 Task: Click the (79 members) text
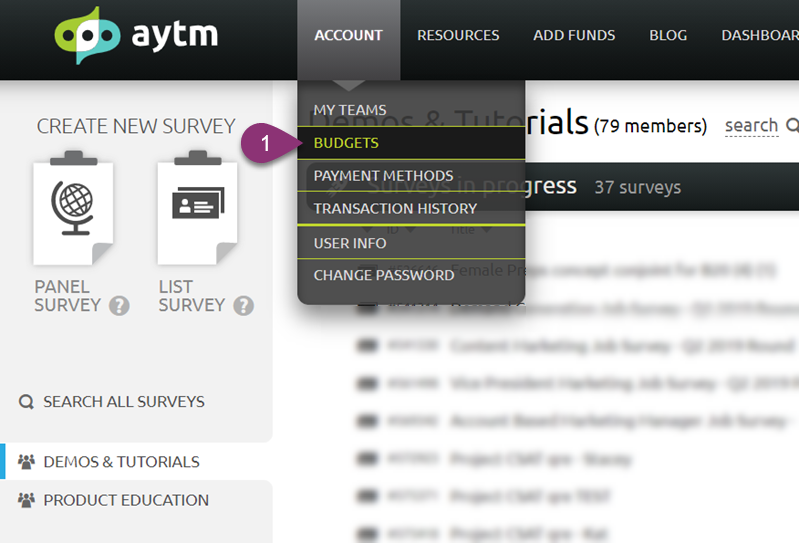click(x=651, y=125)
